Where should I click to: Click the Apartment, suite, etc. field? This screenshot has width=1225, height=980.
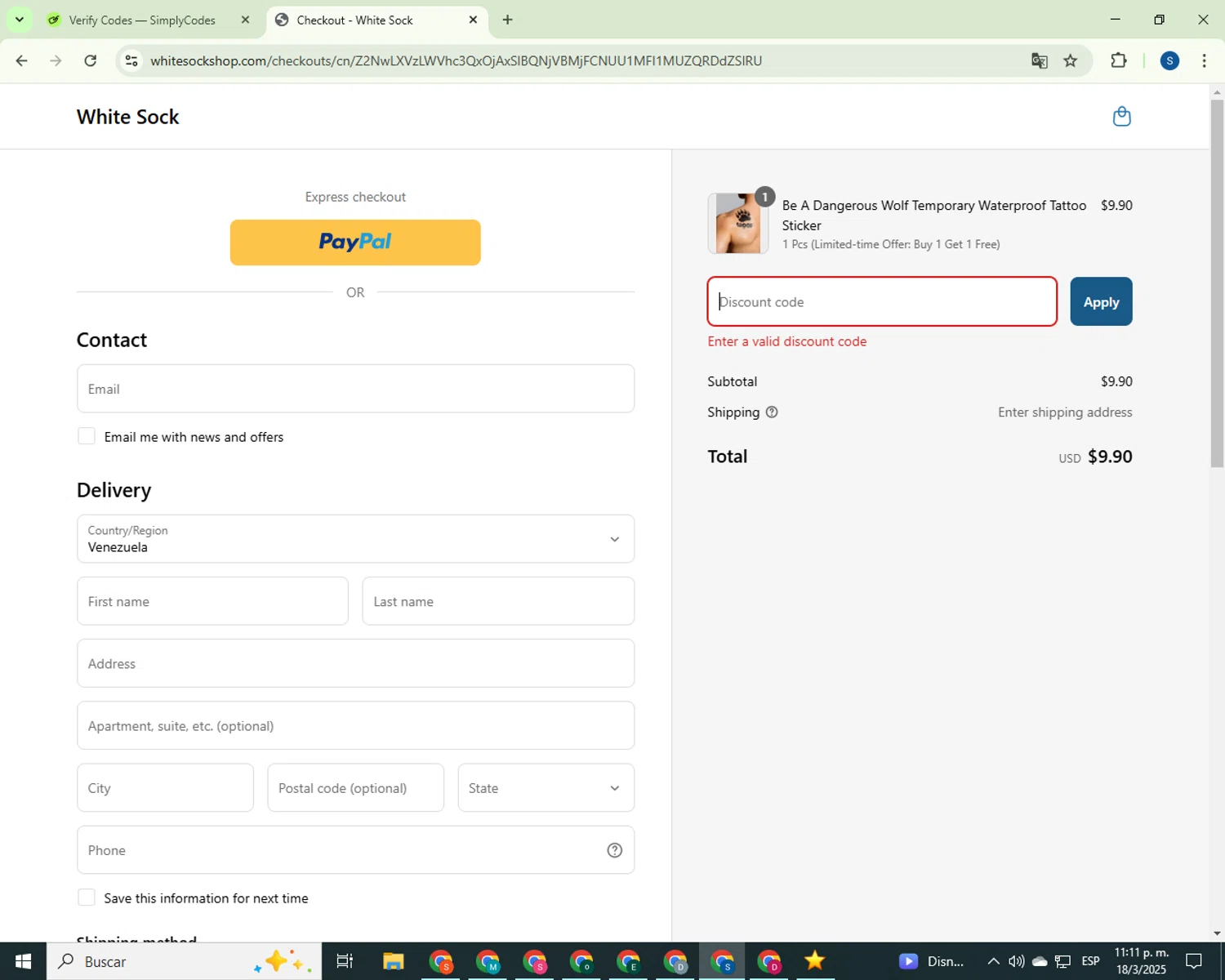355,725
